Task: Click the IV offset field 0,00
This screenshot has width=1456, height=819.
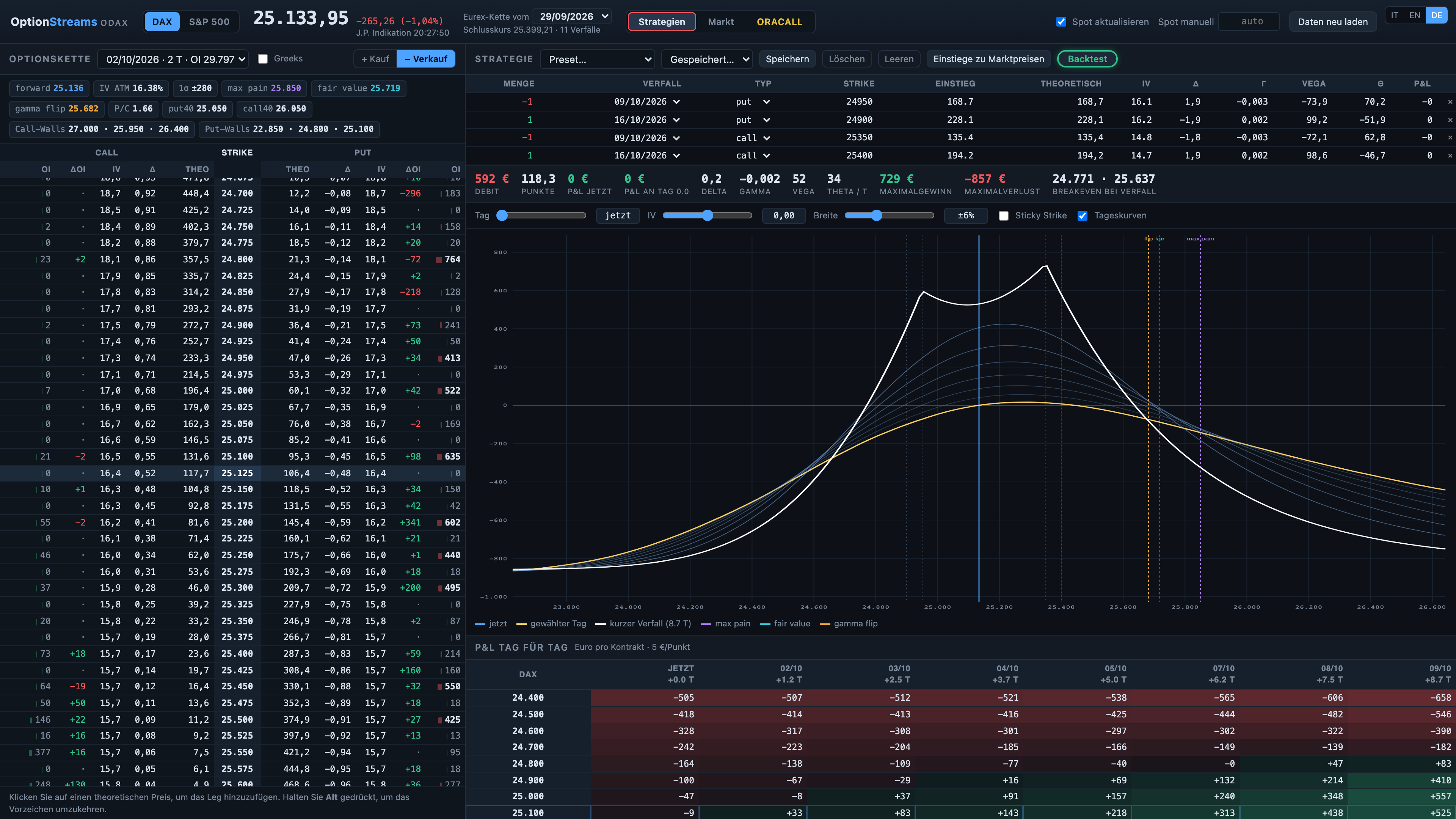Action: (x=784, y=215)
